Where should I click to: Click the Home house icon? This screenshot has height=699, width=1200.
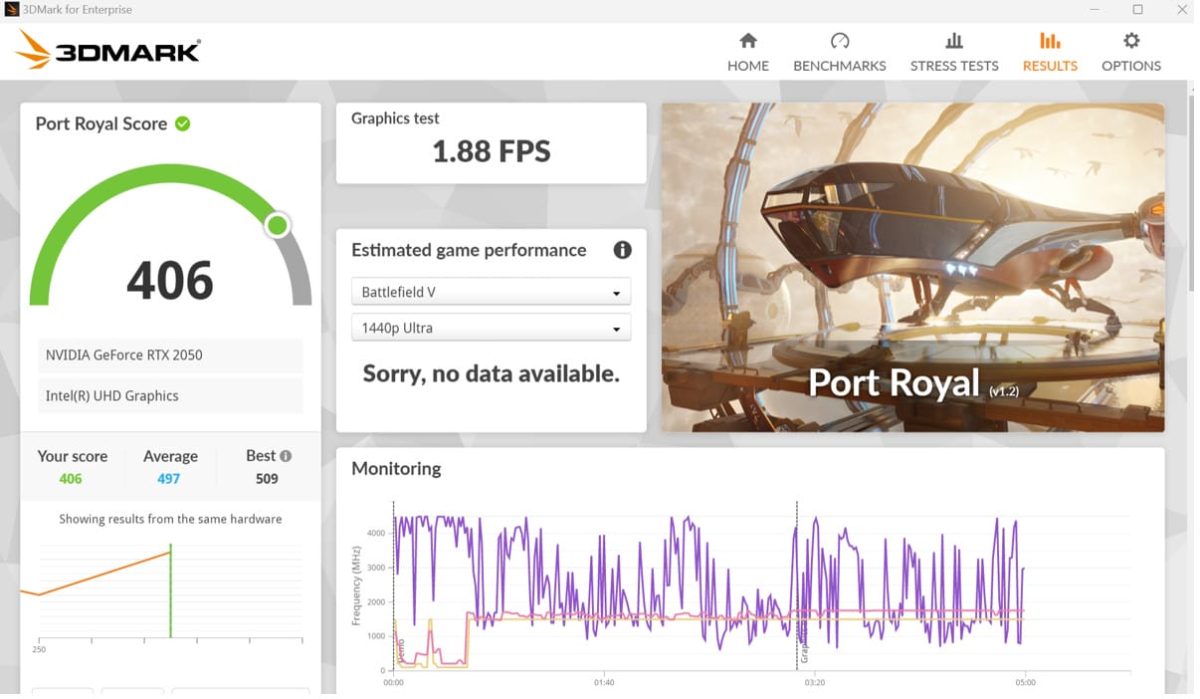pyautogui.click(x=748, y=41)
